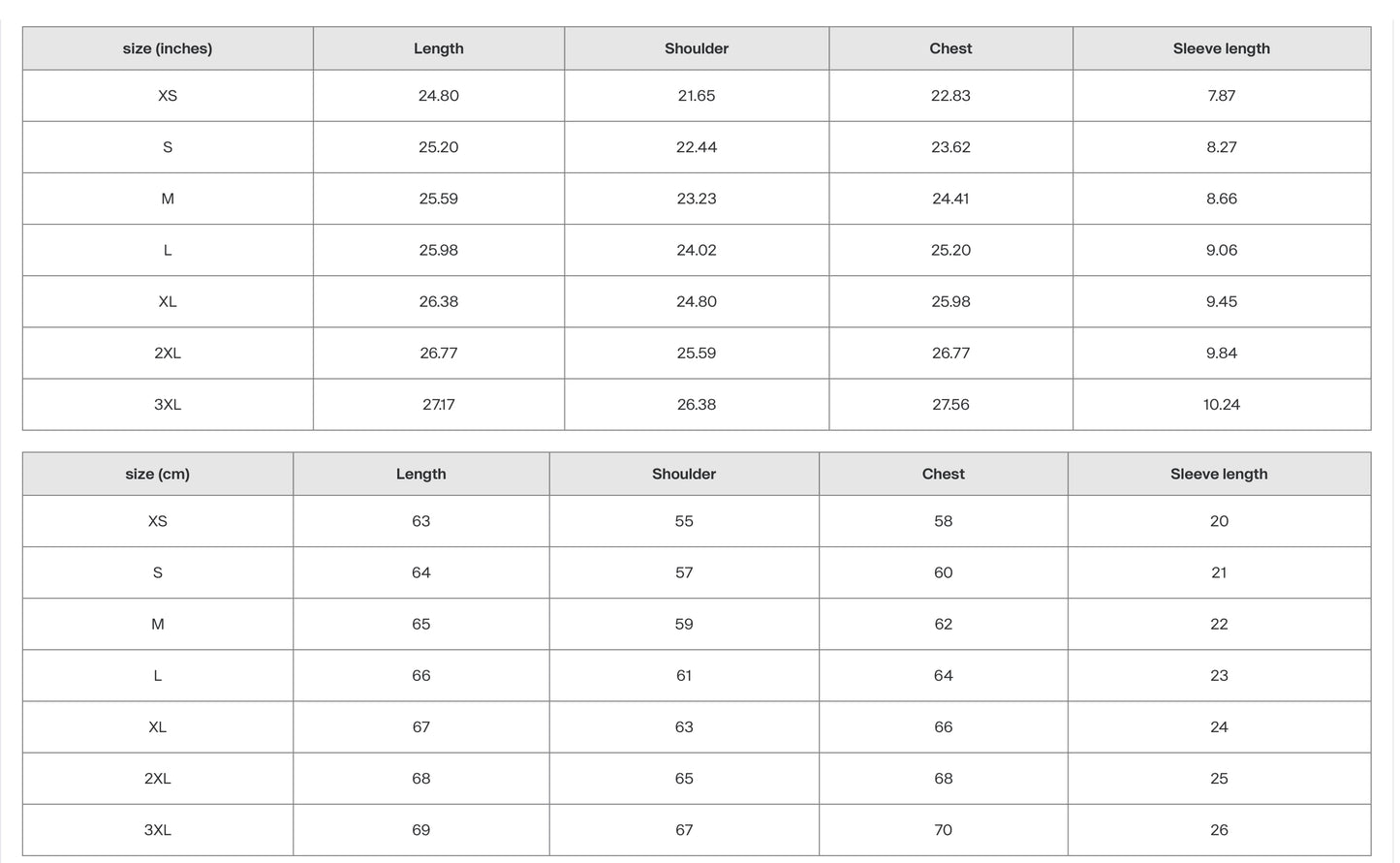The height and width of the screenshot is (863, 1400).
Task: Click the "size (inches)" column header
Action: (168, 48)
